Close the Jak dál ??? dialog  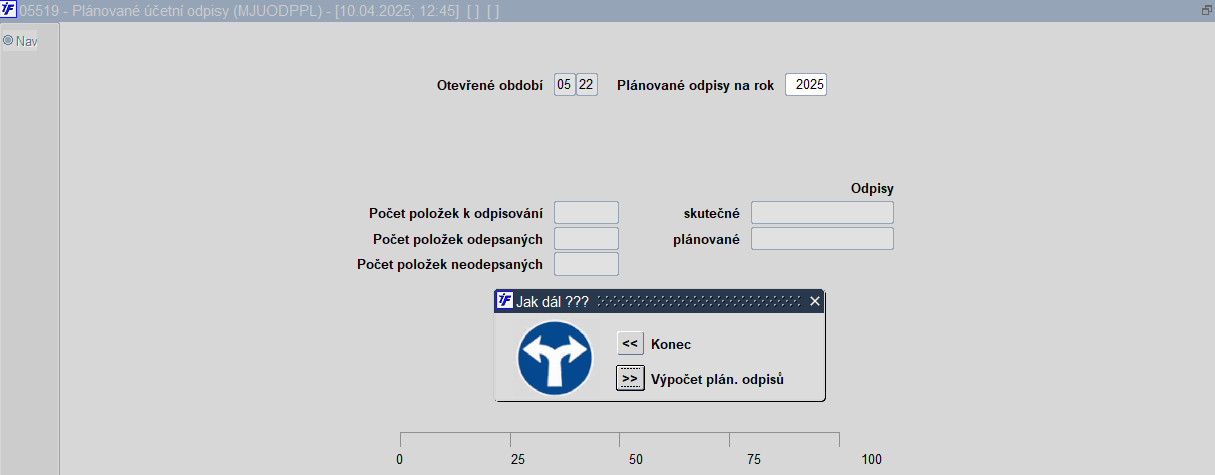[814, 301]
